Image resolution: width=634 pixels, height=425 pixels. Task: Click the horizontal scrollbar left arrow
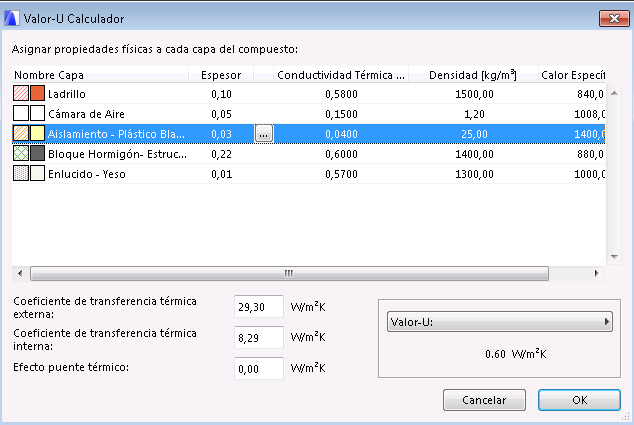[x=20, y=273]
